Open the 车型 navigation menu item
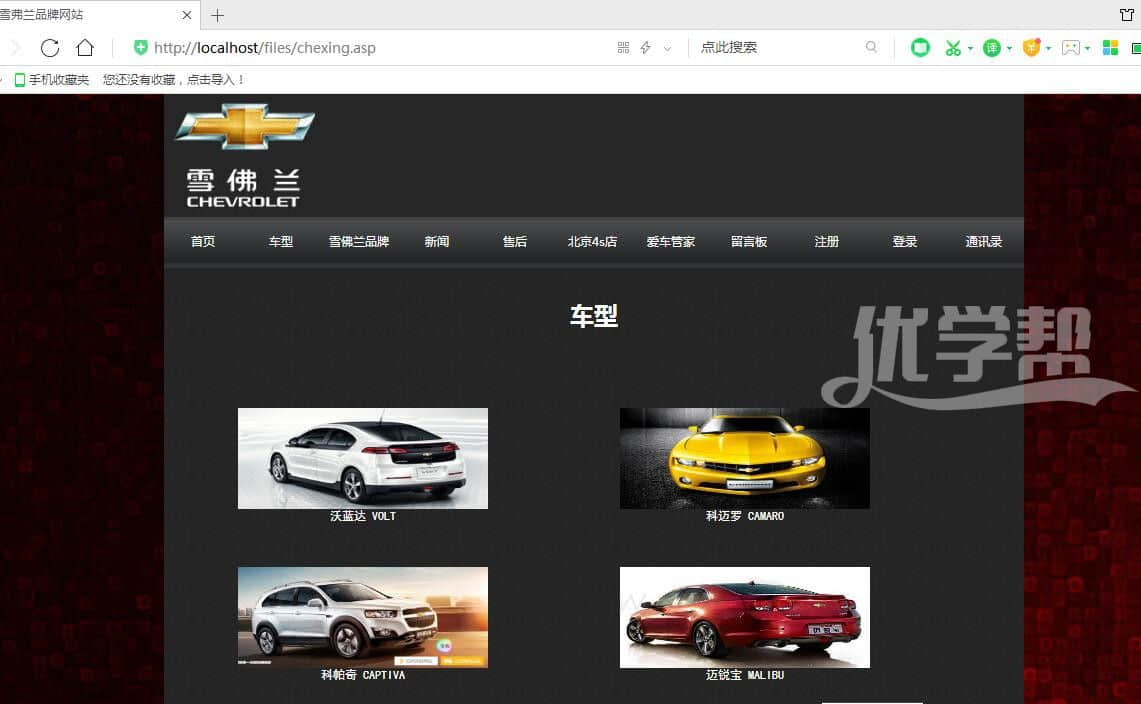The height and width of the screenshot is (704, 1141). (x=281, y=242)
